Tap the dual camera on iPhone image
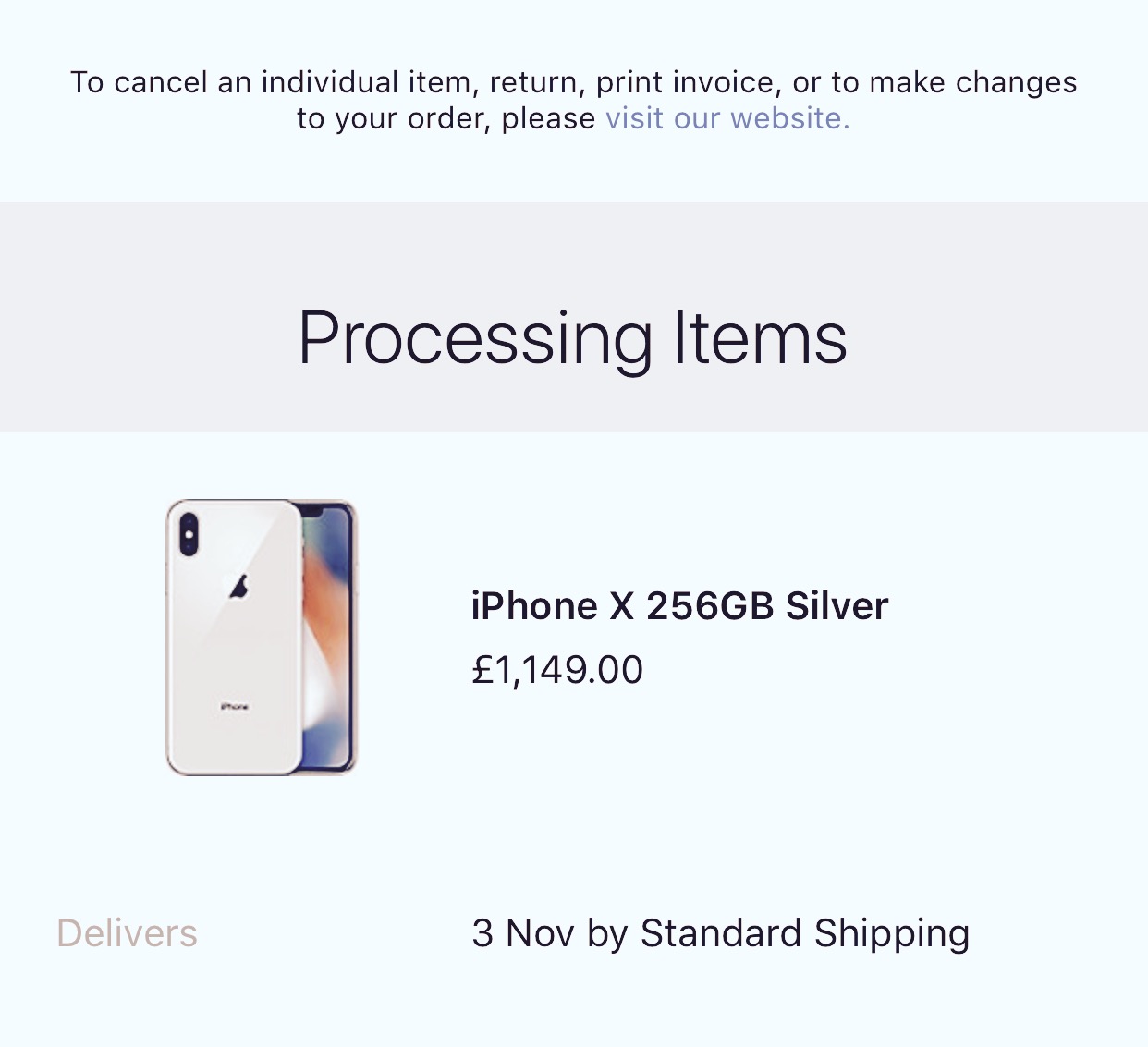Image resolution: width=1148 pixels, height=1047 pixels. pyautogui.click(x=189, y=535)
